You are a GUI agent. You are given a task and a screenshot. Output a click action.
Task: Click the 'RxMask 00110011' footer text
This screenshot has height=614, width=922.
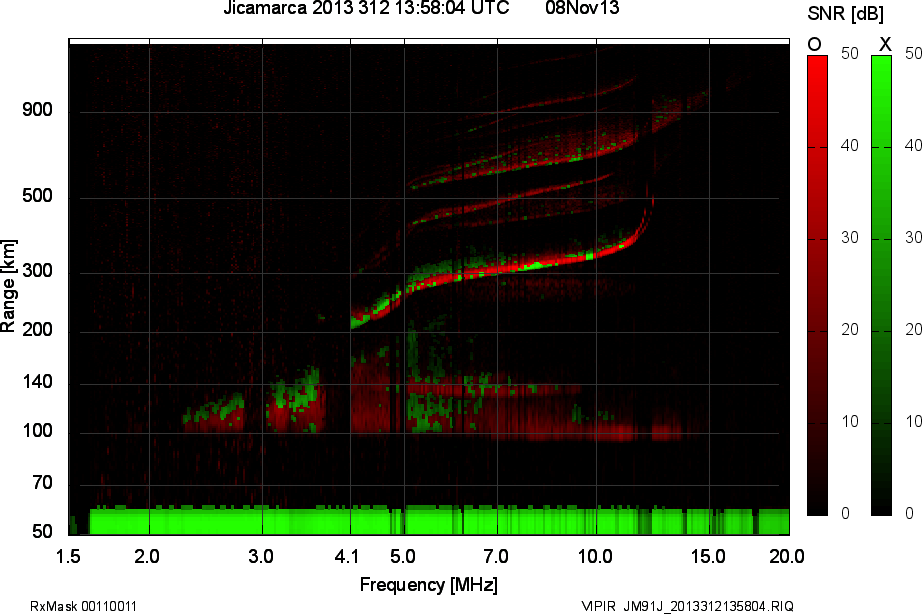(83, 606)
